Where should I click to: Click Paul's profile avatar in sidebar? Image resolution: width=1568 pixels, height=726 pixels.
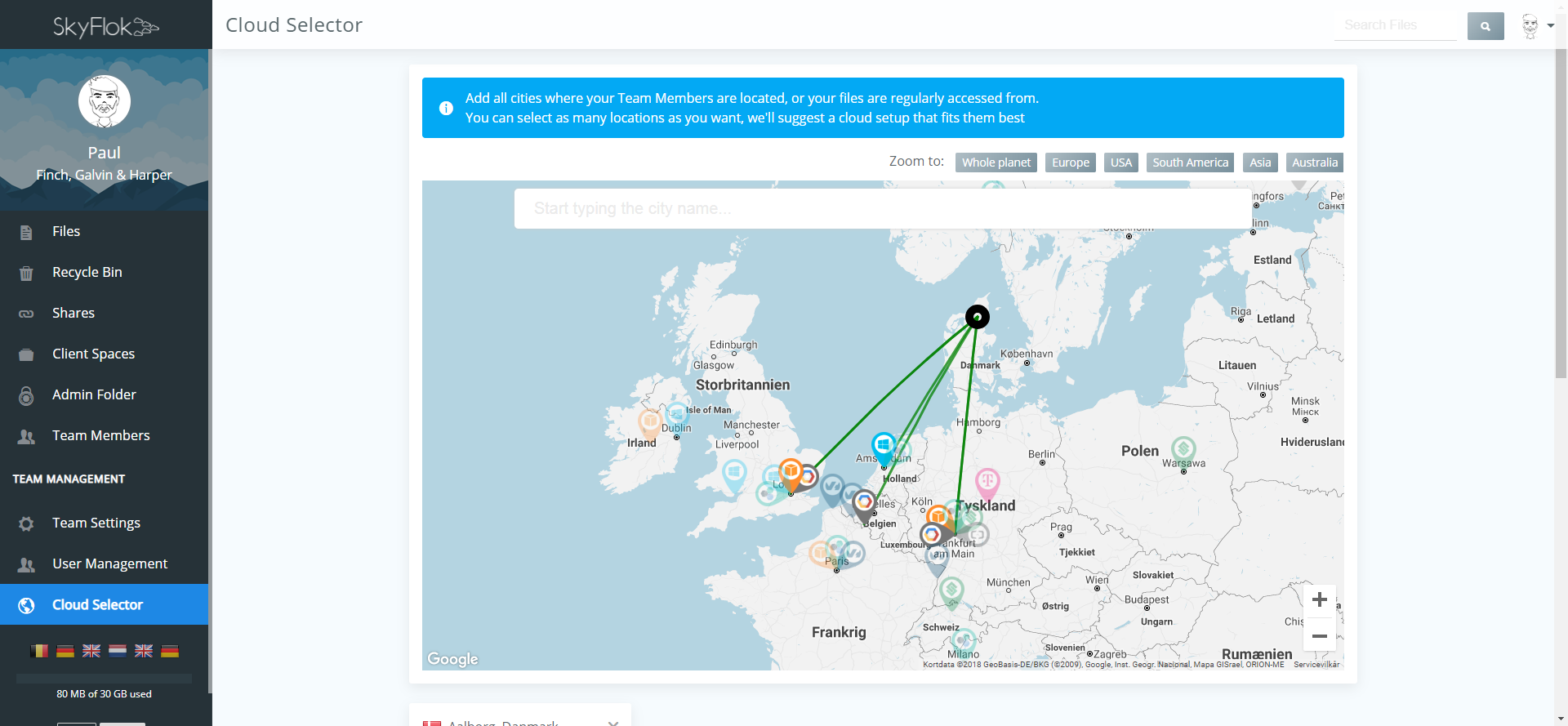[x=105, y=101]
